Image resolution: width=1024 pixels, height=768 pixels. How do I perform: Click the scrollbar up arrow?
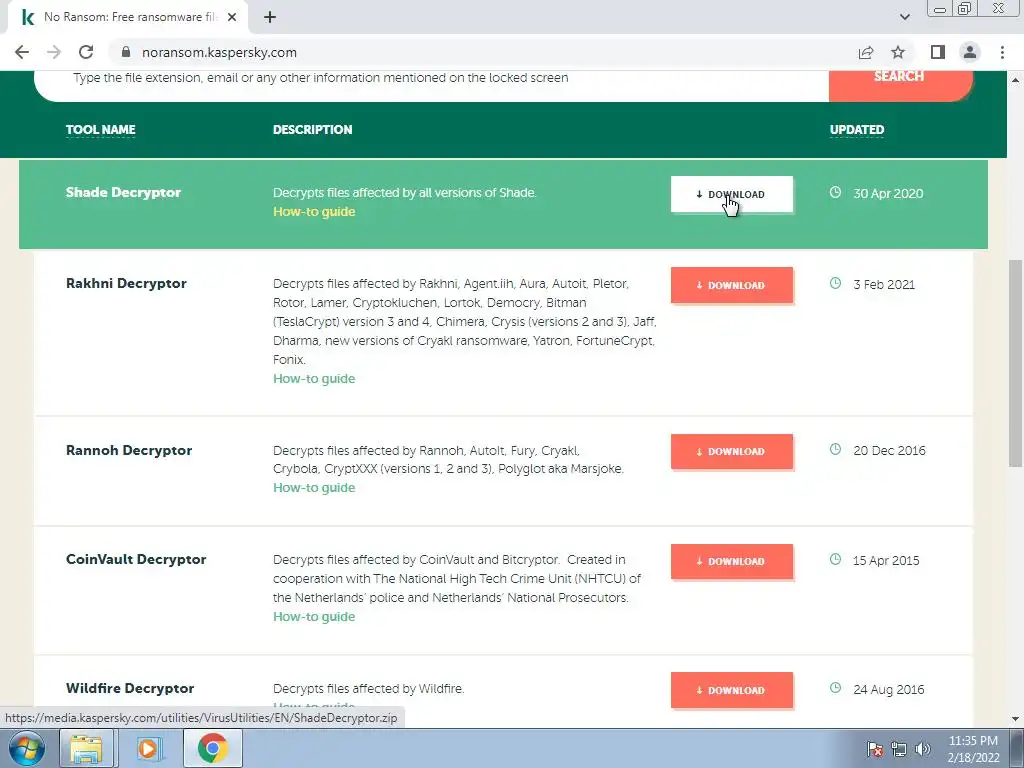[x=1015, y=79]
